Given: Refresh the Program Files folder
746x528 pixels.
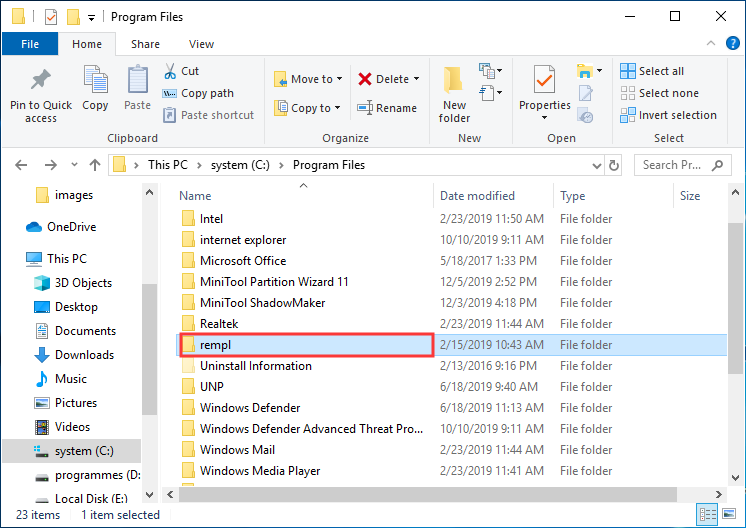Looking at the screenshot, I should 614,166.
